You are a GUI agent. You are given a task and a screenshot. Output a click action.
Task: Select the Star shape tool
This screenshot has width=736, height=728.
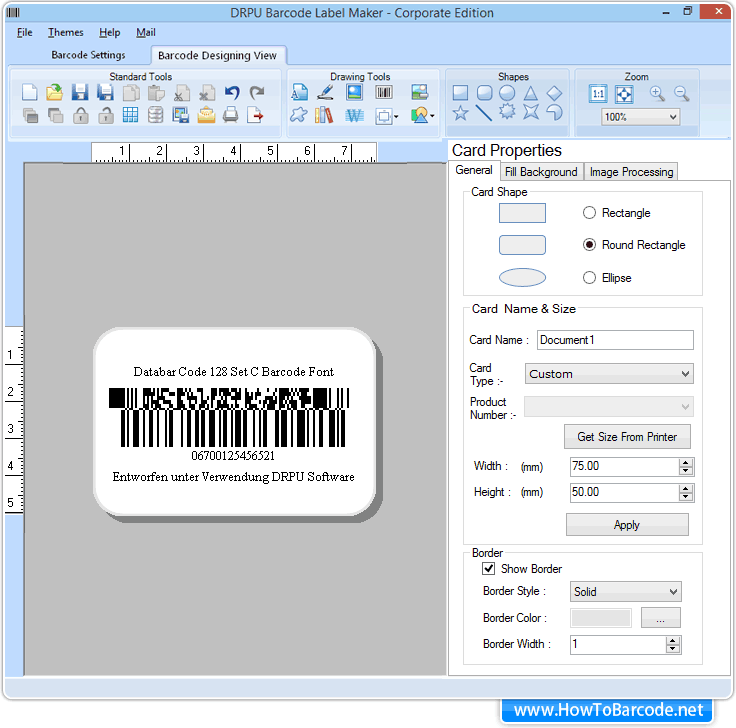point(460,113)
